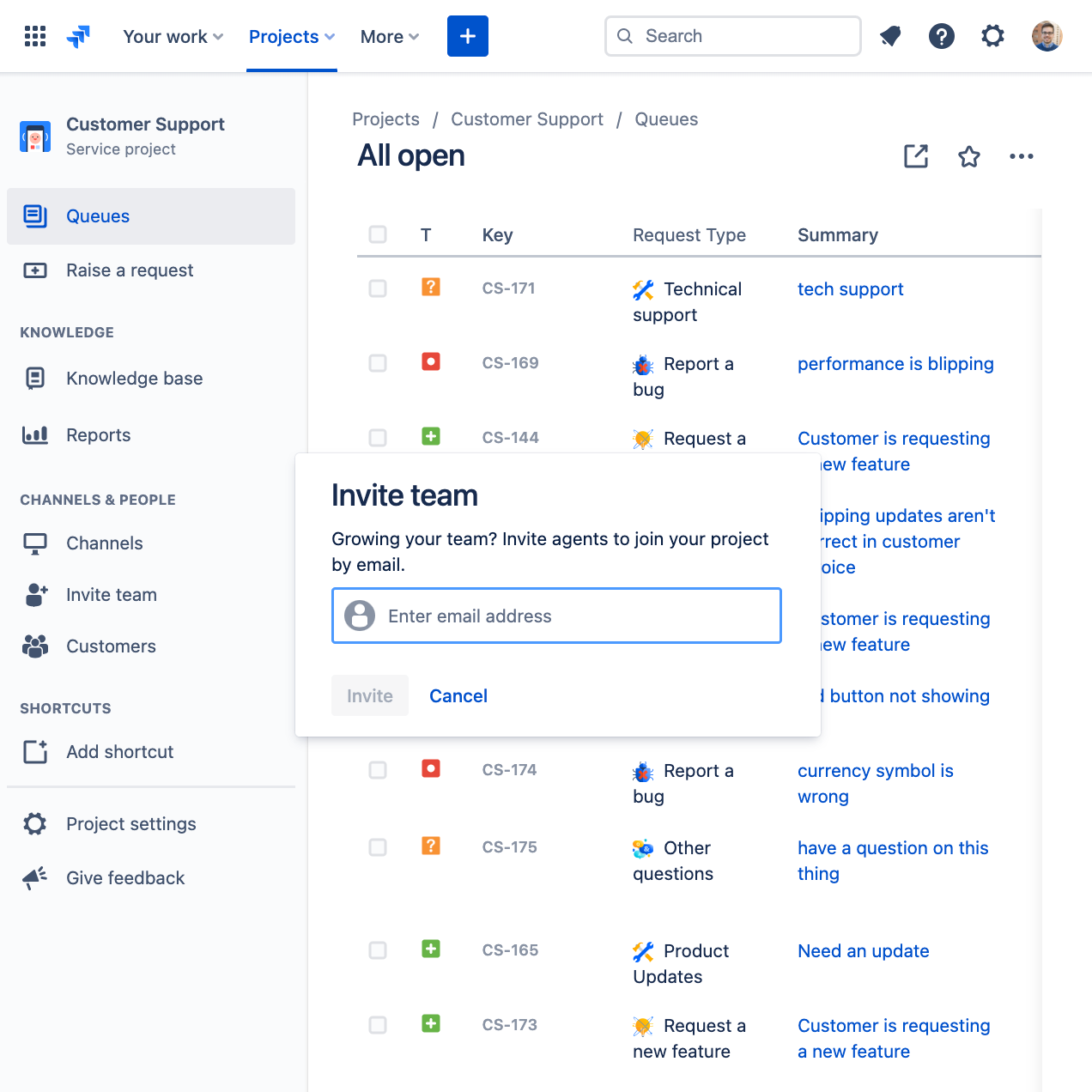Open queue in new window icon
1092x1092 pixels.
916,156
